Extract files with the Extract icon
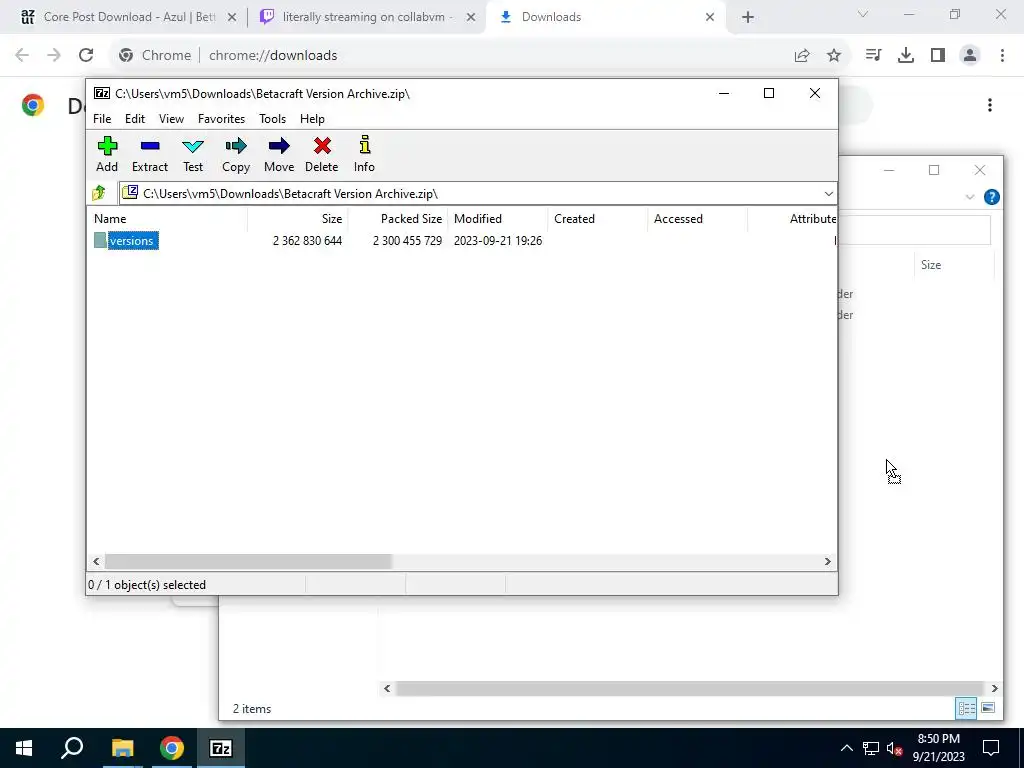 coord(150,154)
